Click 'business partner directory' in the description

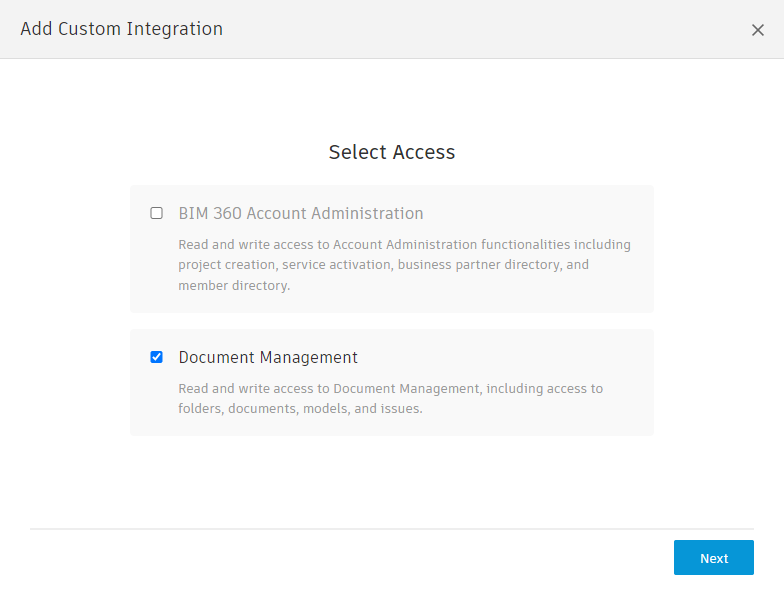[x=489, y=265]
